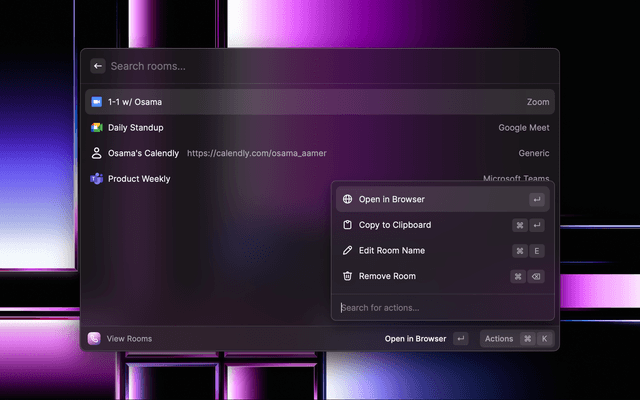The width and height of the screenshot is (640, 400).
Task: Click the clipboard icon in actions menu
Action: pos(347,225)
